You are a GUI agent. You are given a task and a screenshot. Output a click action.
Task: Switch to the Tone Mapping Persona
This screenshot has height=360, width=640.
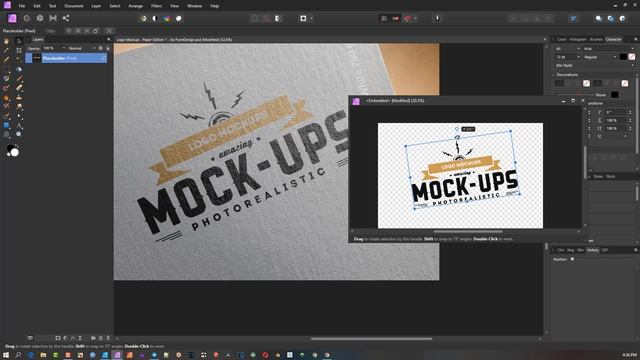point(53,18)
